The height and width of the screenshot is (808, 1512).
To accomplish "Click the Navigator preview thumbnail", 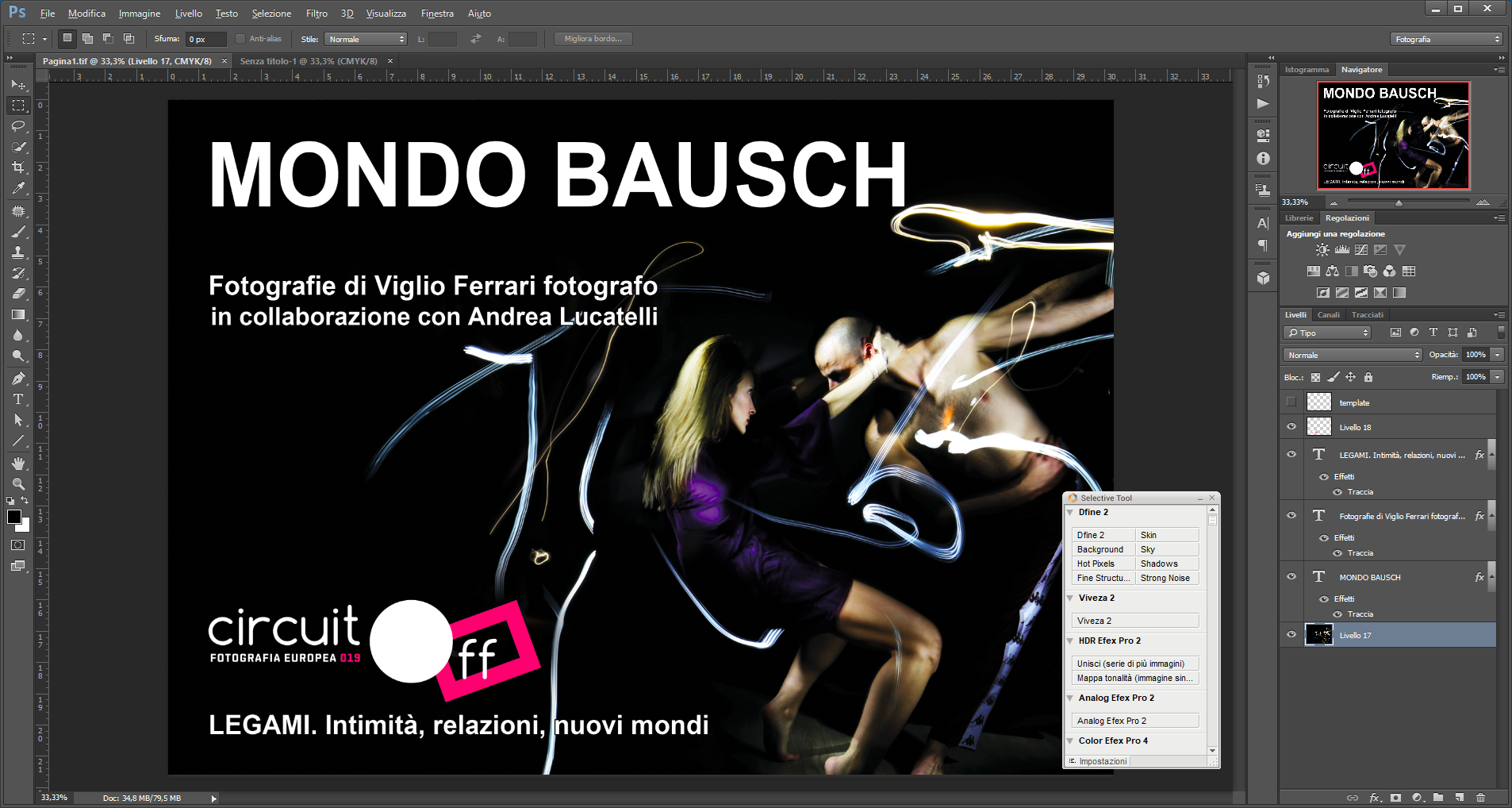I will (x=1394, y=136).
